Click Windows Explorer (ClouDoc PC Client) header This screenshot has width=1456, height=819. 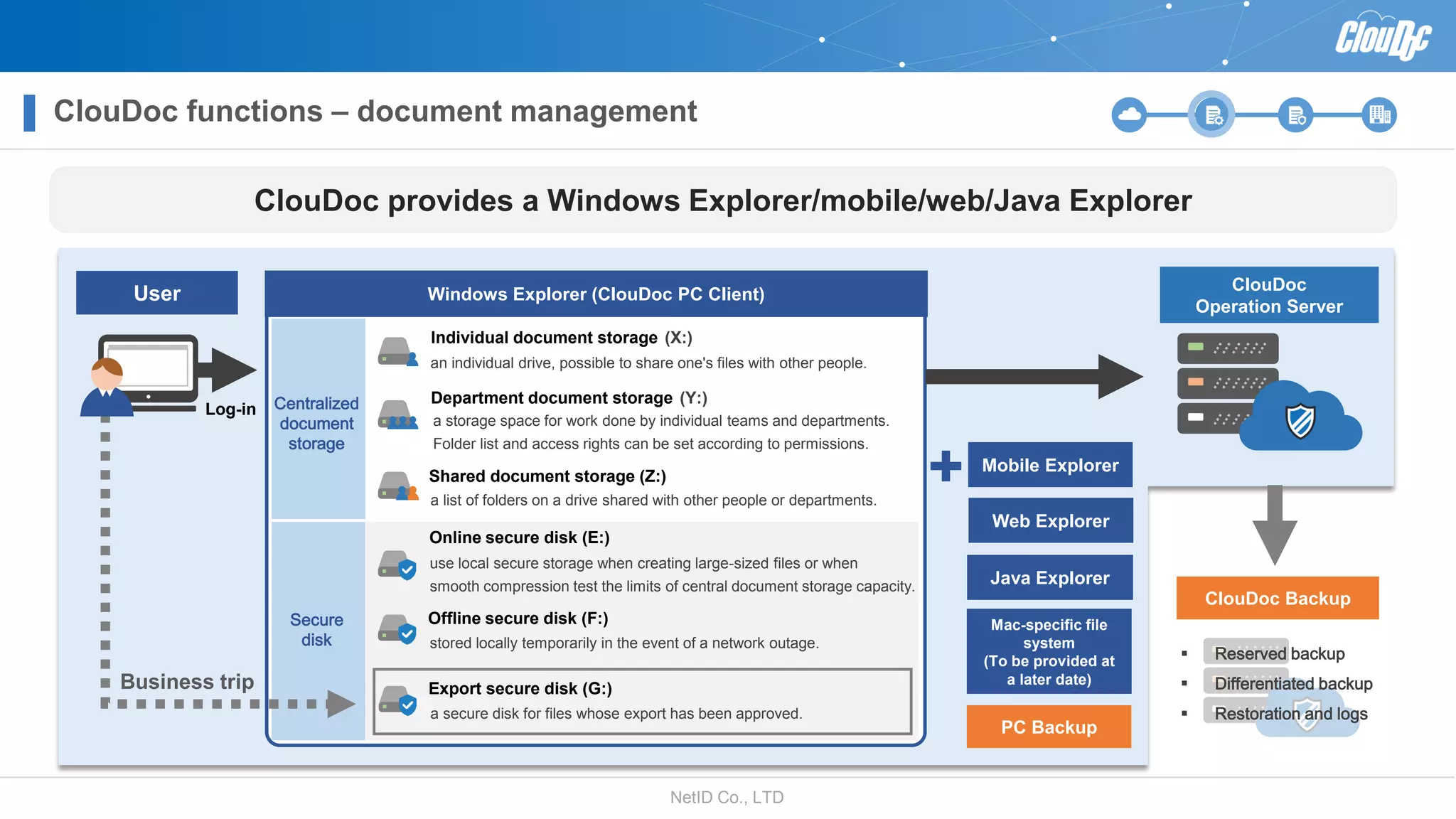(596, 294)
